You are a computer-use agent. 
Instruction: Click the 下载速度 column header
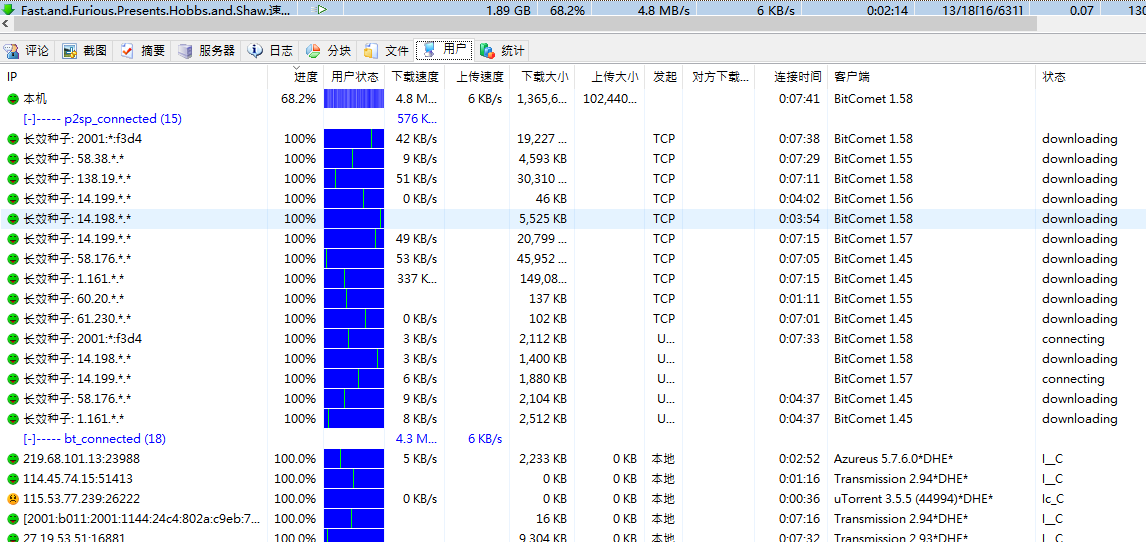click(x=414, y=77)
